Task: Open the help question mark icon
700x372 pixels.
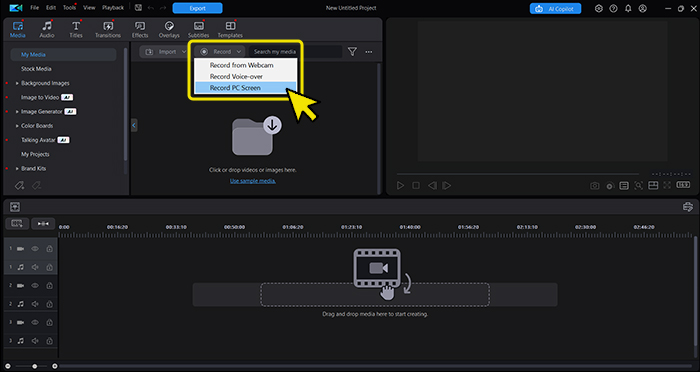Action: click(613, 8)
